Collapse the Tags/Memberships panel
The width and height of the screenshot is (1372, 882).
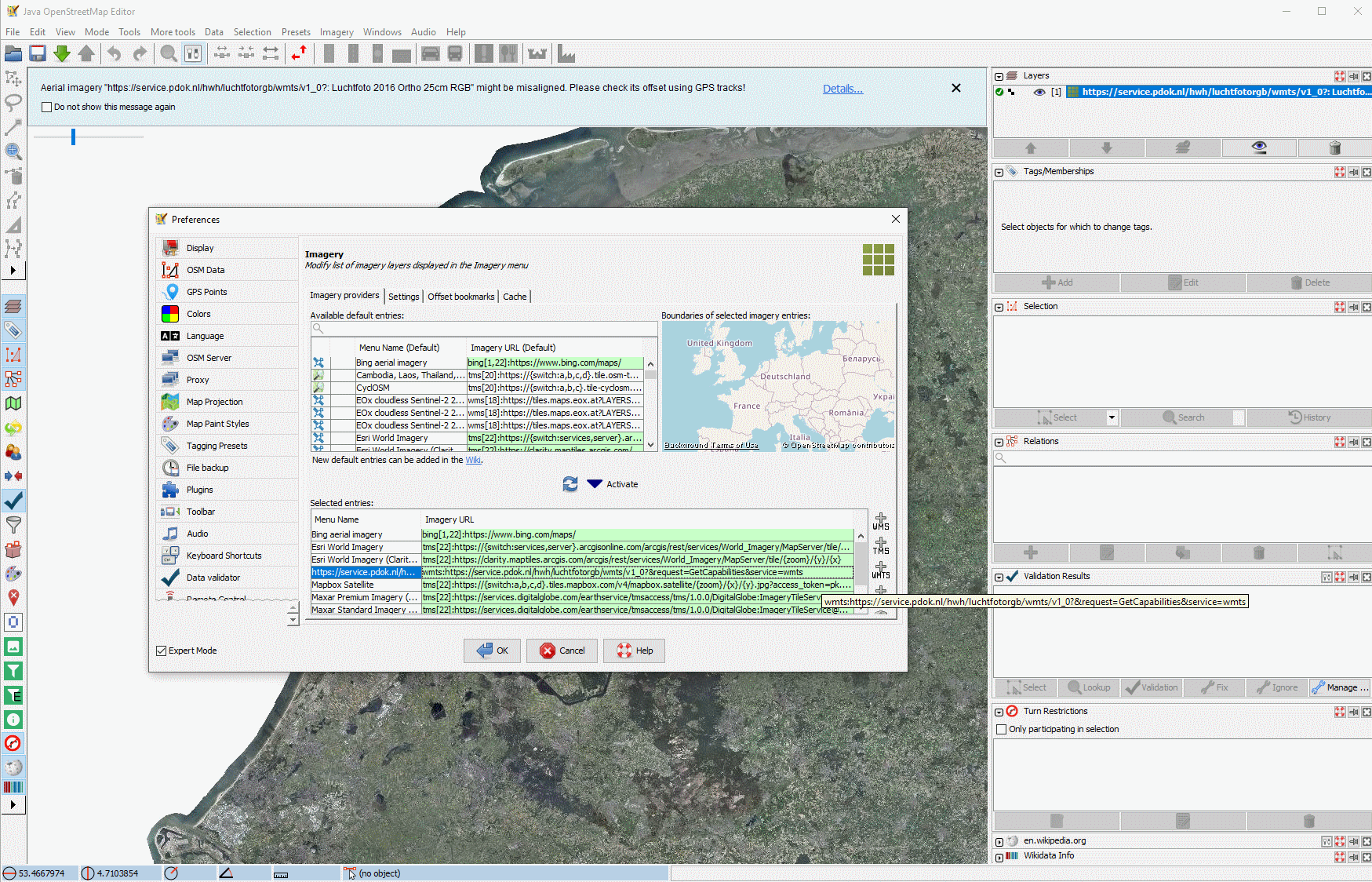click(999, 172)
